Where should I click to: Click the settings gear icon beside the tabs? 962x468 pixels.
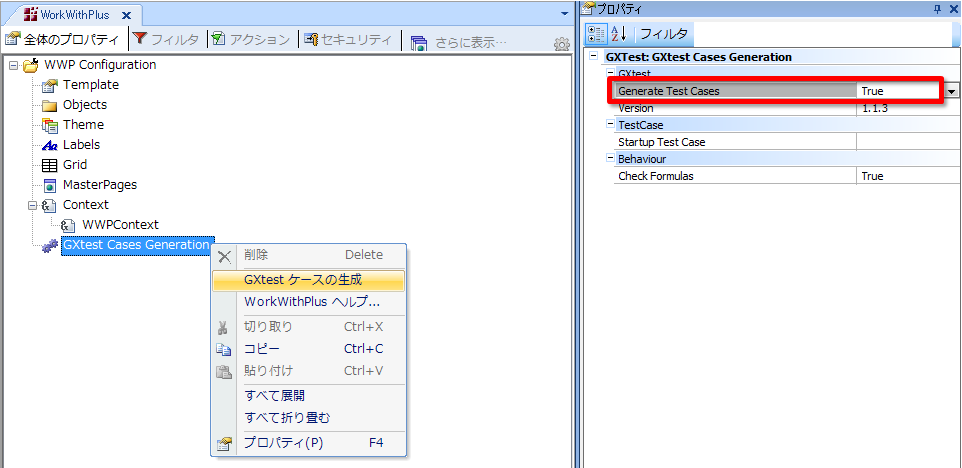[x=562, y=44]
